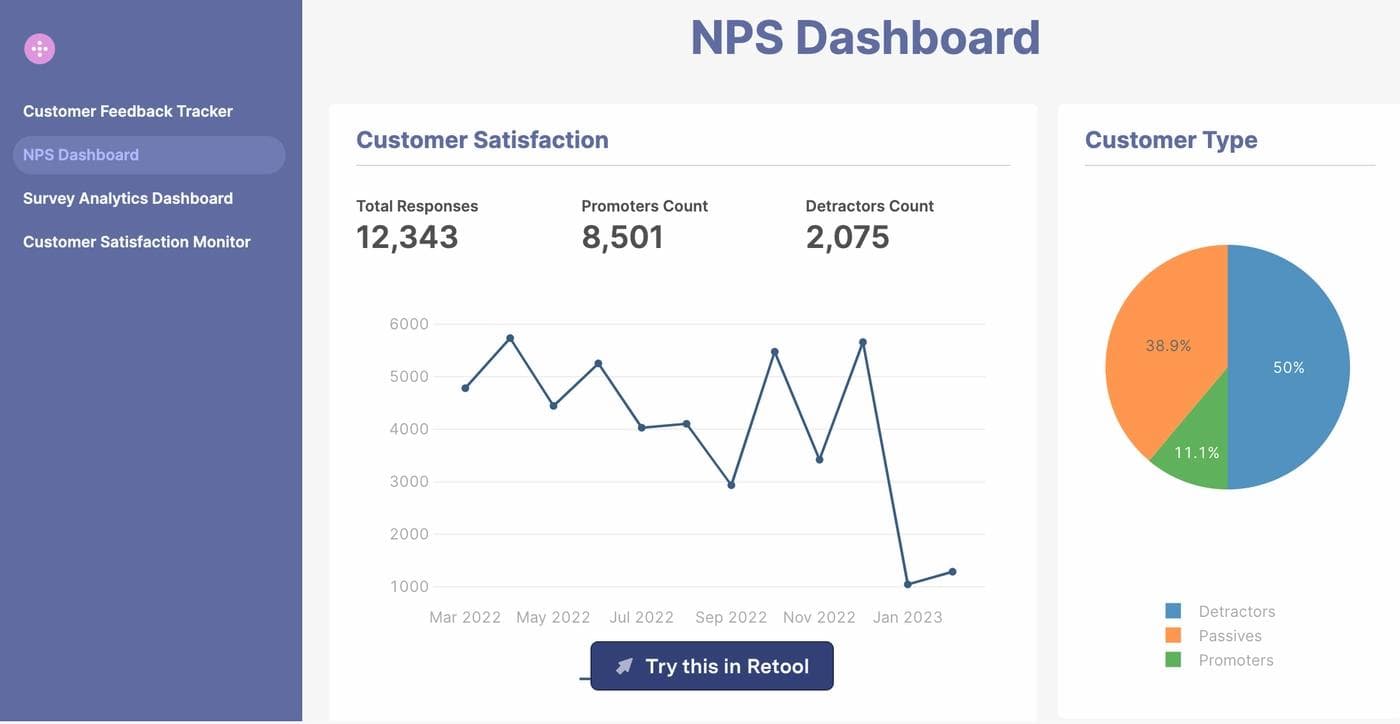This screenshot has height=724, width=1400.
Task: Open Customer Satisfaction Monitor page
Action: [x=137, y=242]
